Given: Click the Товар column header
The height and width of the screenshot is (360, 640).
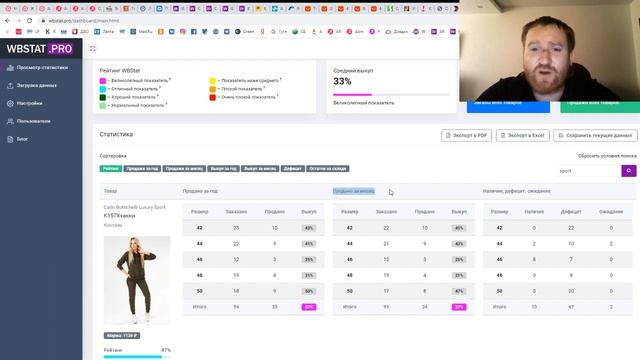Looking at the screenshot, I should 110,191.
